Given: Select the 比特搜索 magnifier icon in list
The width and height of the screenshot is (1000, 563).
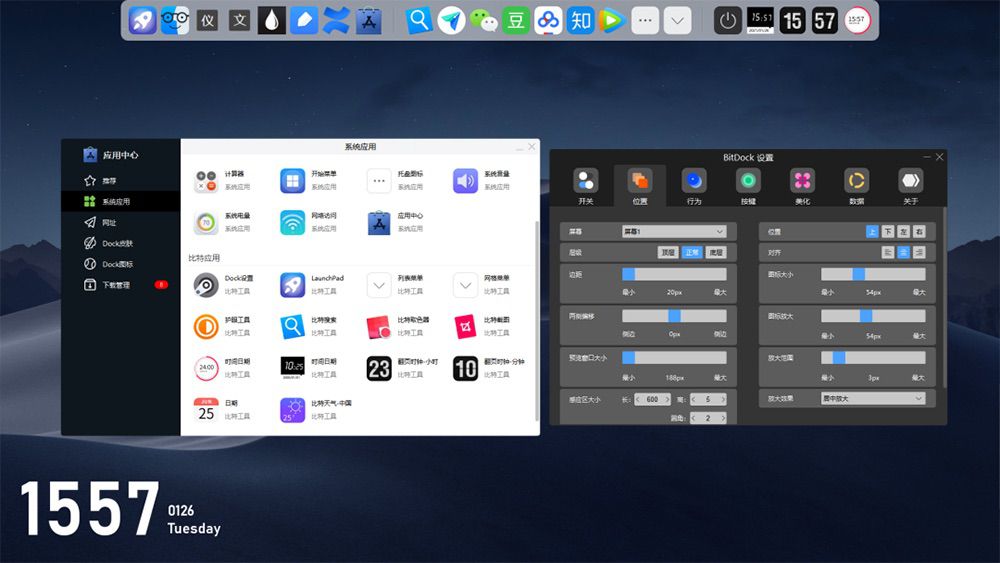Looking at the screenshot, I should click(293, 326).
